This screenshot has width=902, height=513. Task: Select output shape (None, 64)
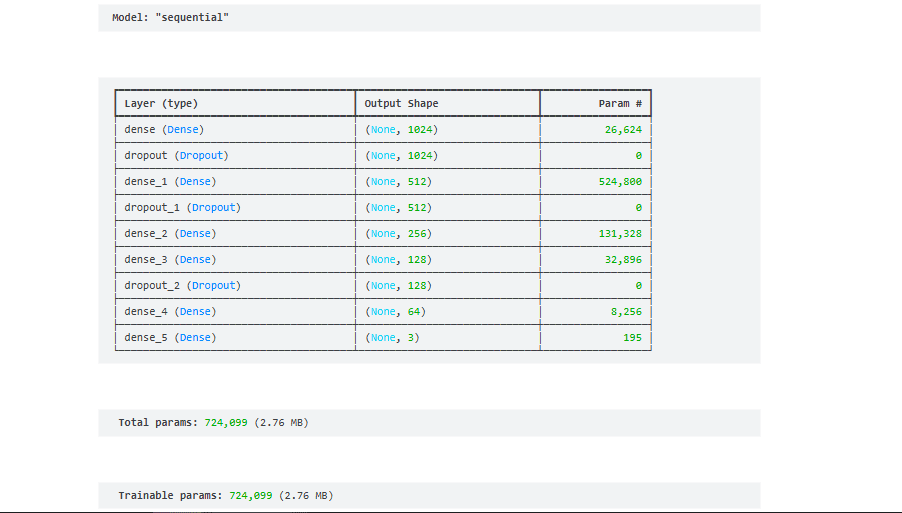pyautogui.click(x=395, y=311)
